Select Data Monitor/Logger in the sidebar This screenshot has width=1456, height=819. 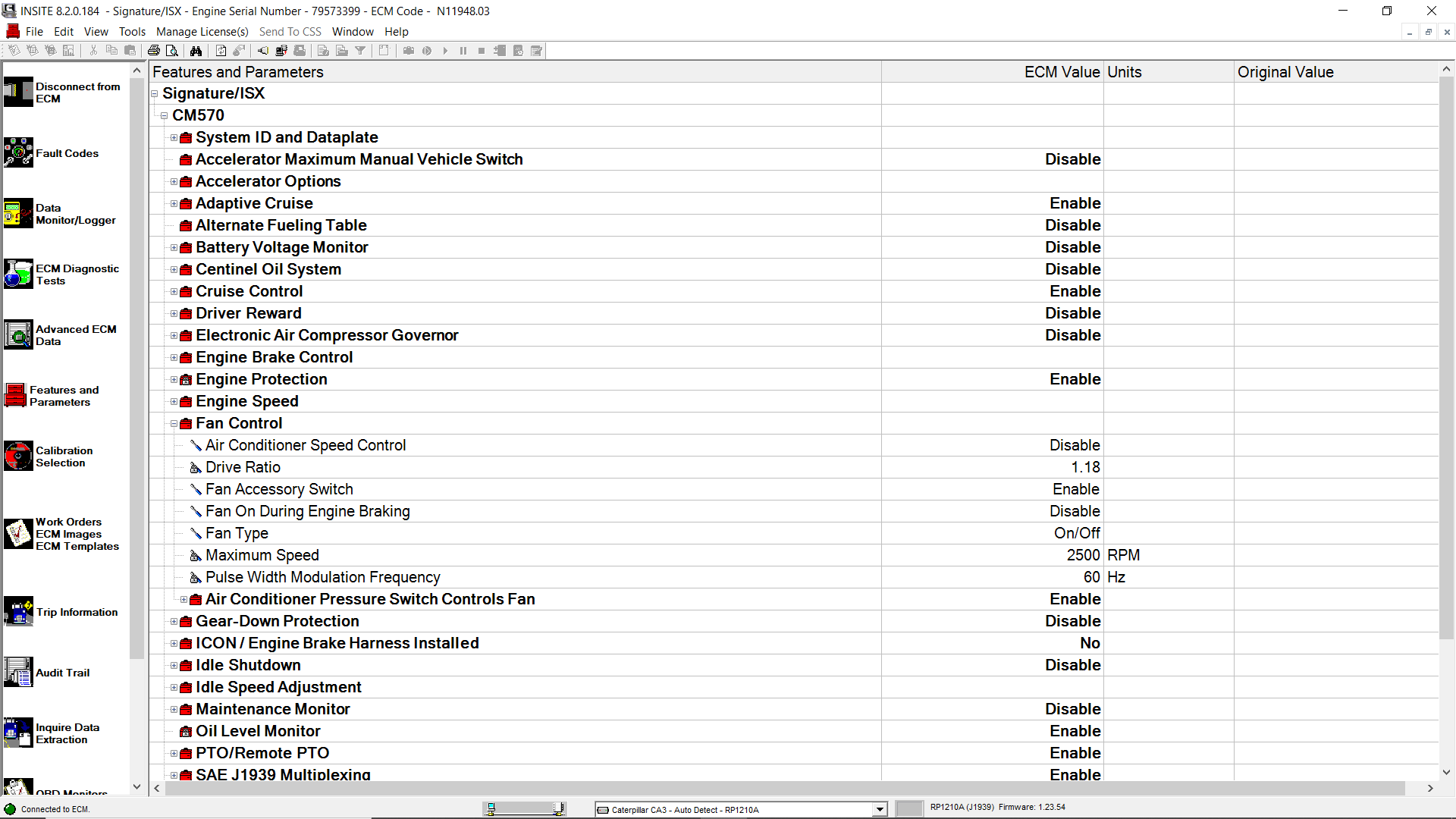click(18, 214)
